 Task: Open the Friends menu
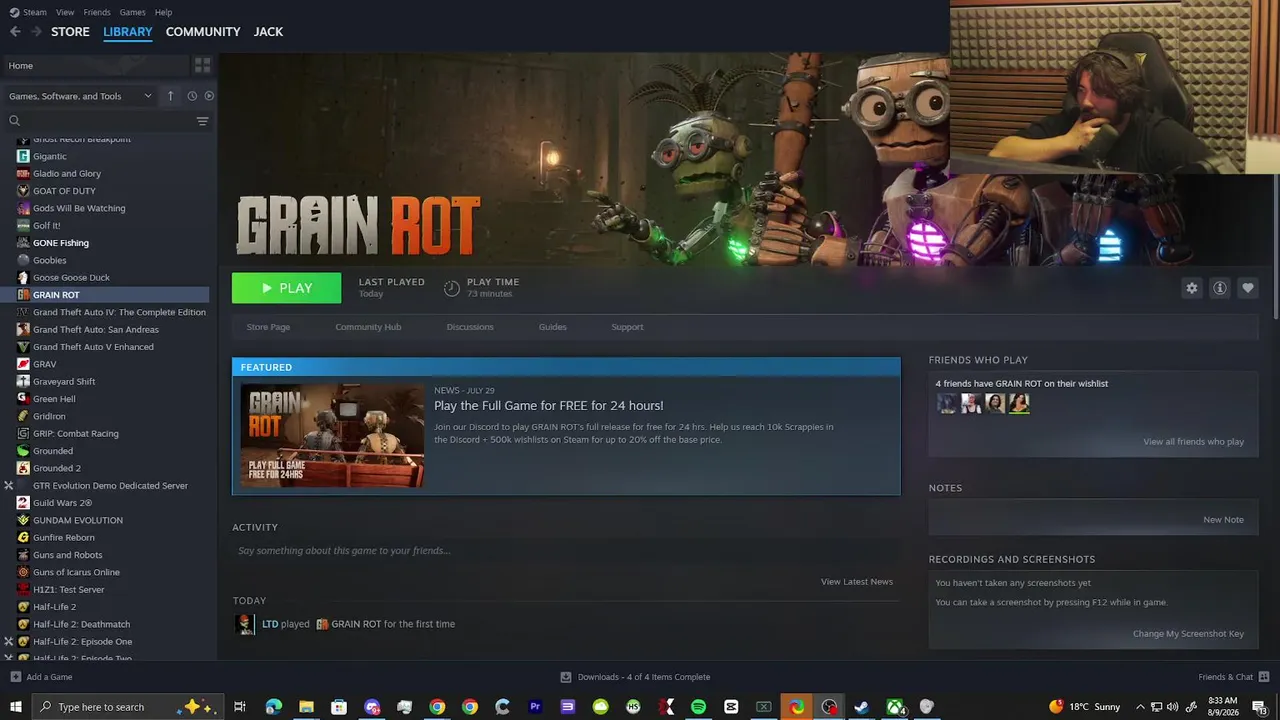[x=97, y=12]
